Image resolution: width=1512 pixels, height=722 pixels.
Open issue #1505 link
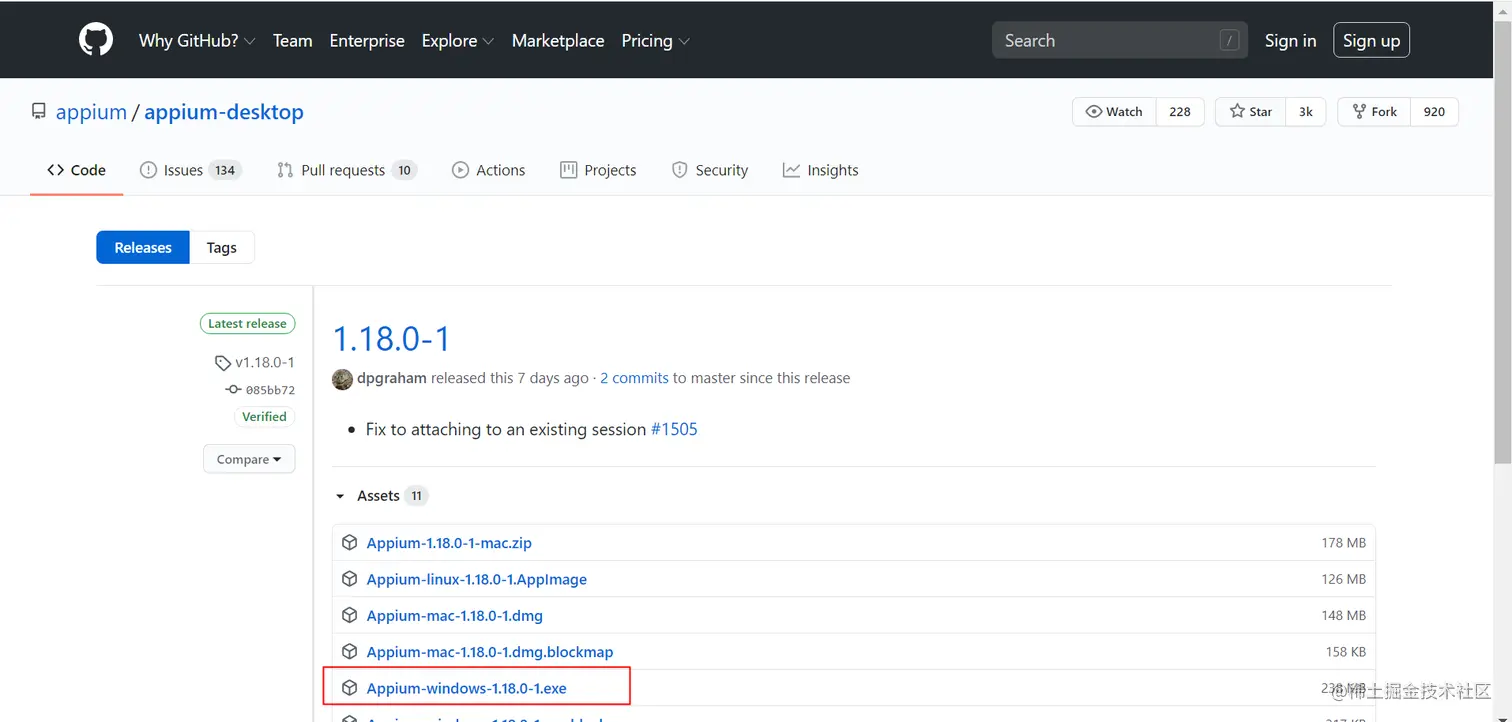tap(674, 429)
